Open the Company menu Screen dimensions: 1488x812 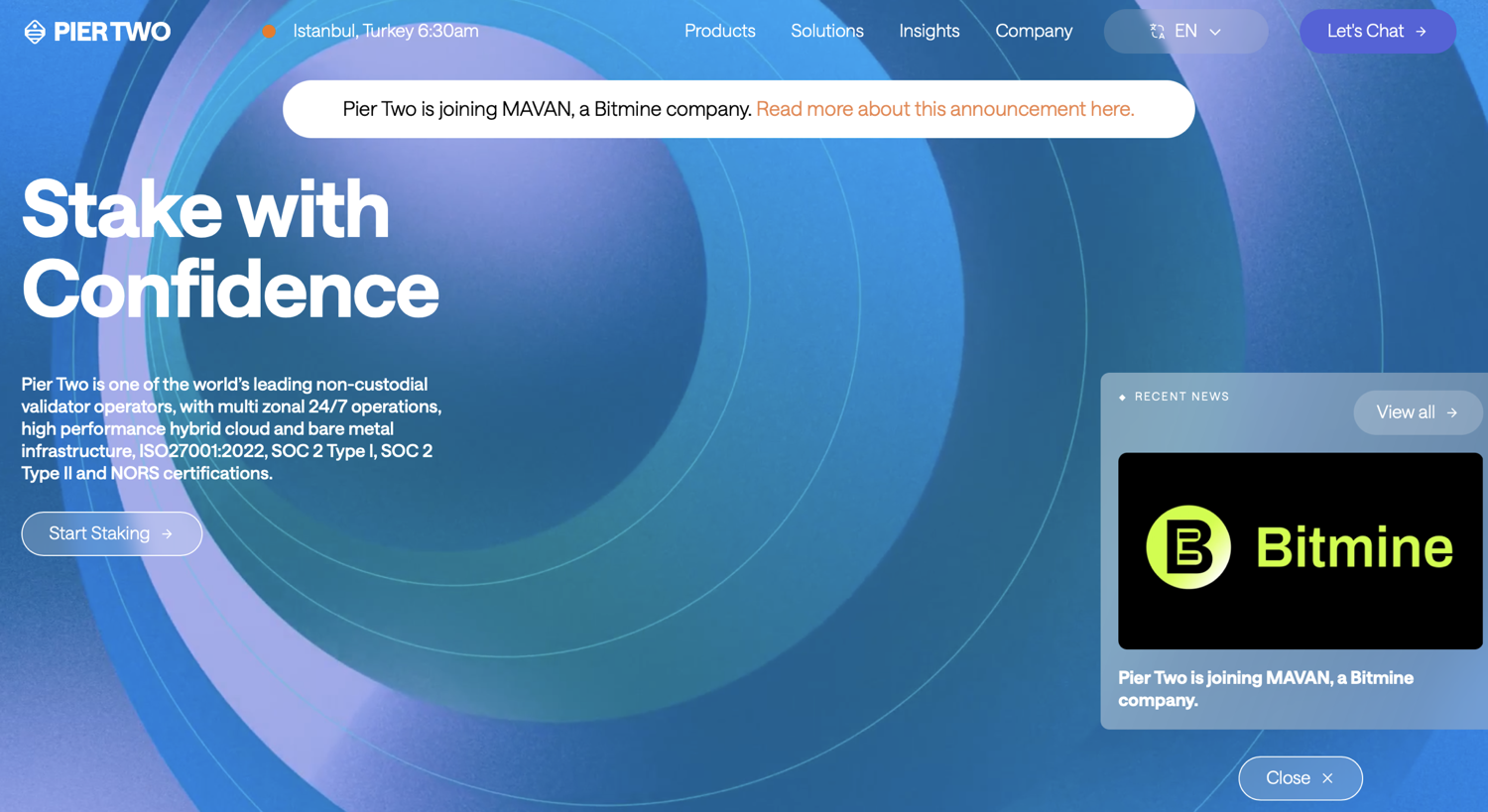[1034, 32]
